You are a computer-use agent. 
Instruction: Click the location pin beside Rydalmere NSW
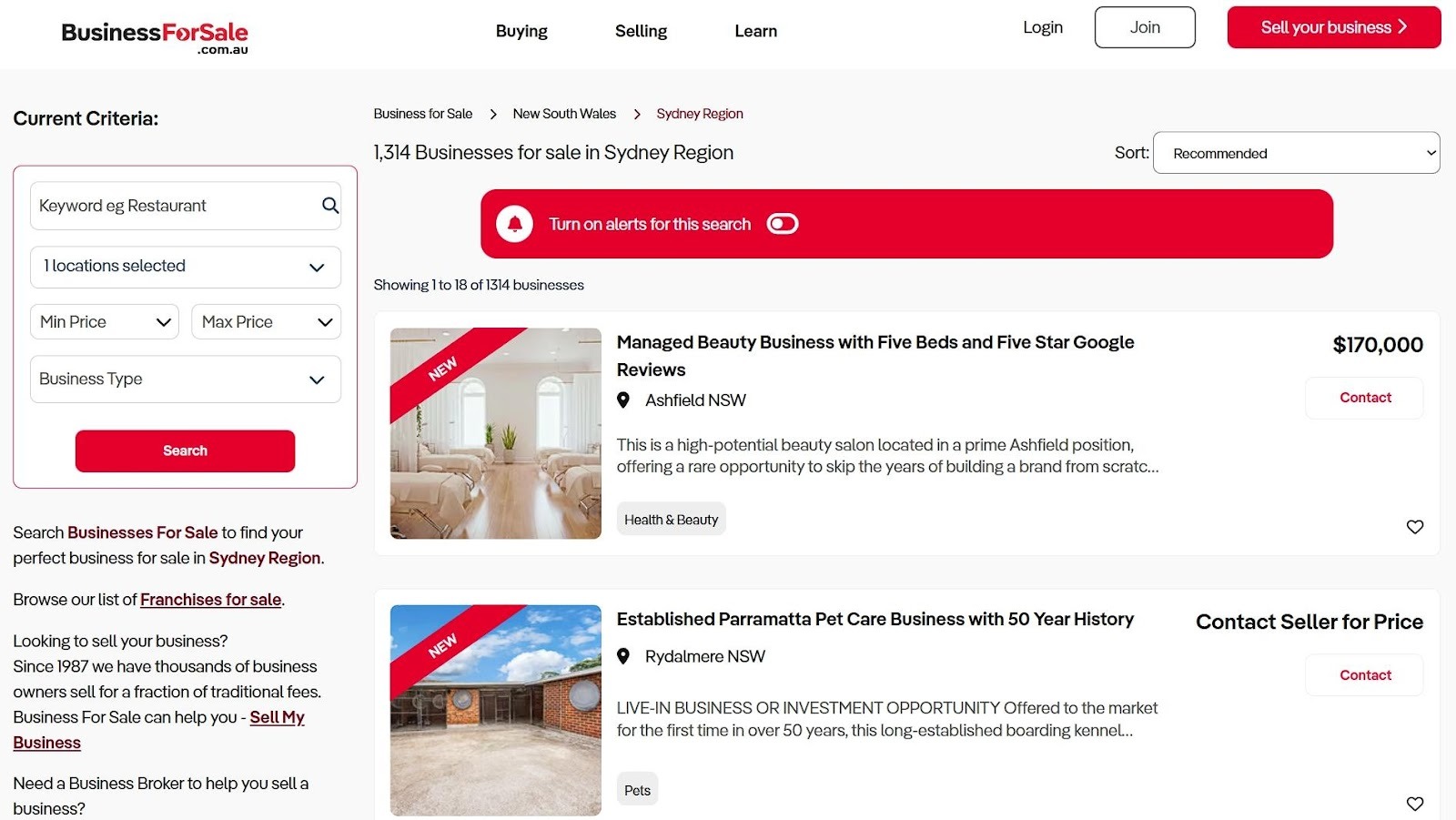click(624, 655)
